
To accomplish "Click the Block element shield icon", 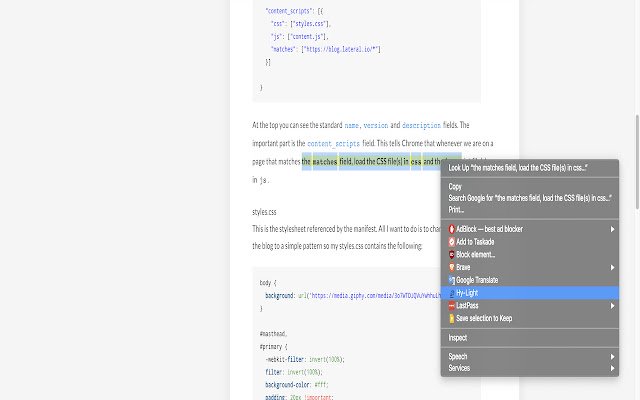I will [x=451, y=254].
